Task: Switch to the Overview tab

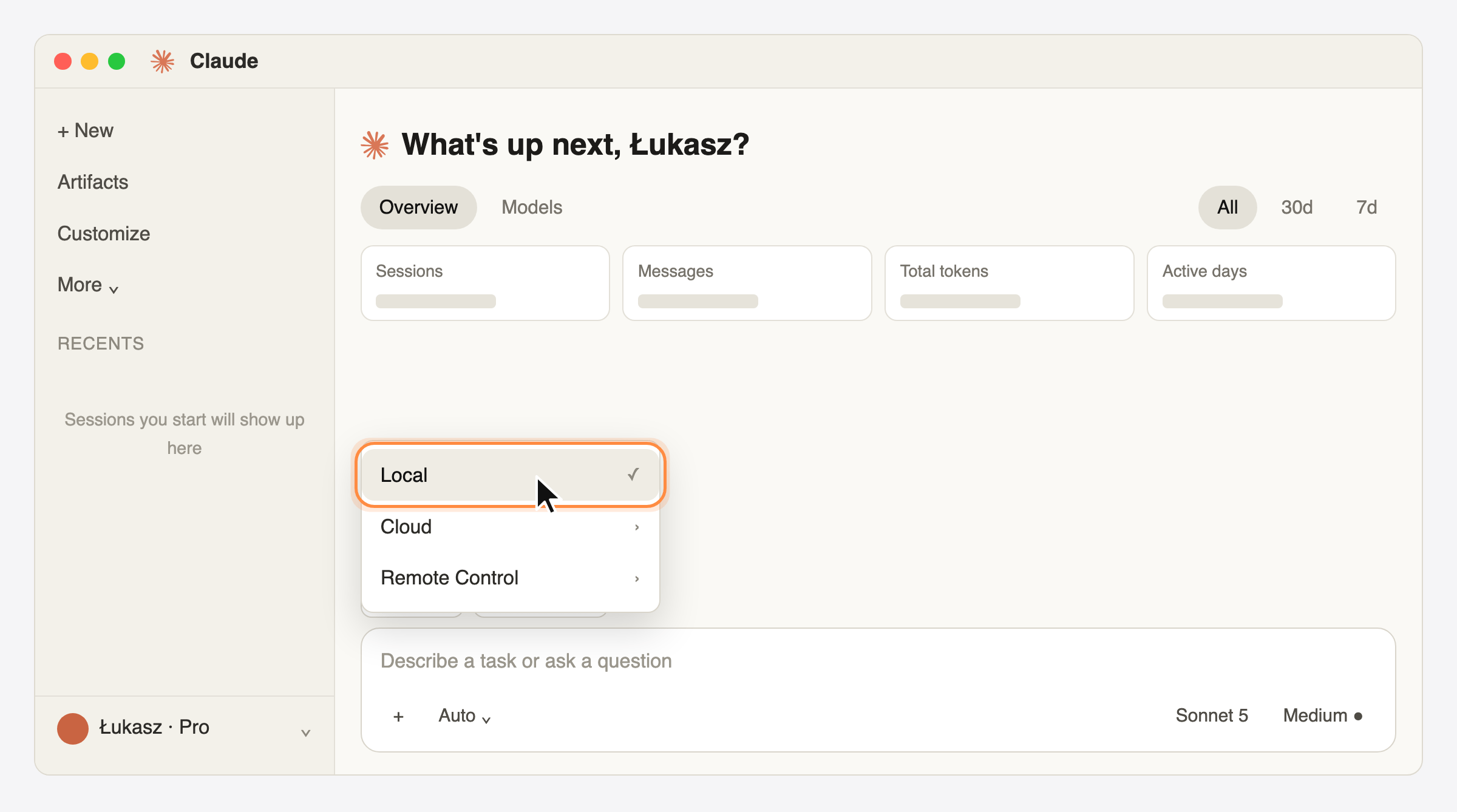Action: coord(418,208)
